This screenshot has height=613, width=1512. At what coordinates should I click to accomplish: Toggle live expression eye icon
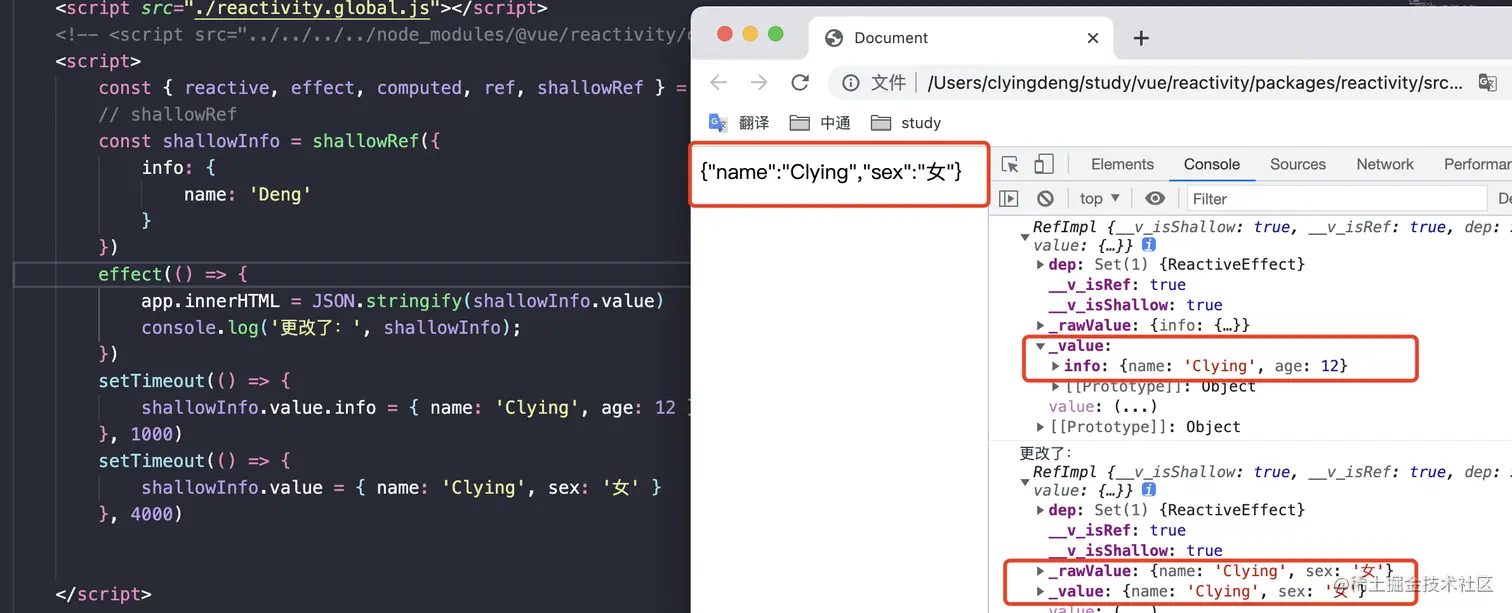pyautogui.click(x=1155, y=199)
